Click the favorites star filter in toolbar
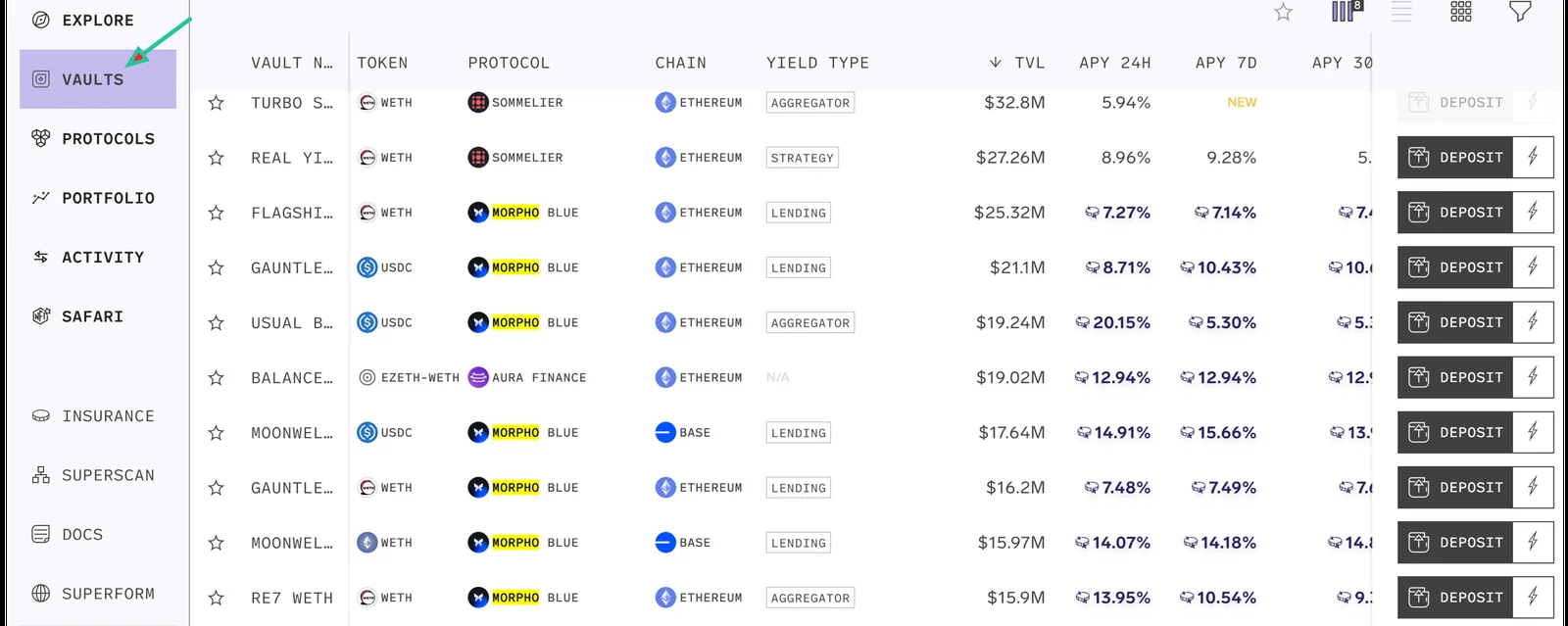 pos(1283,12)
